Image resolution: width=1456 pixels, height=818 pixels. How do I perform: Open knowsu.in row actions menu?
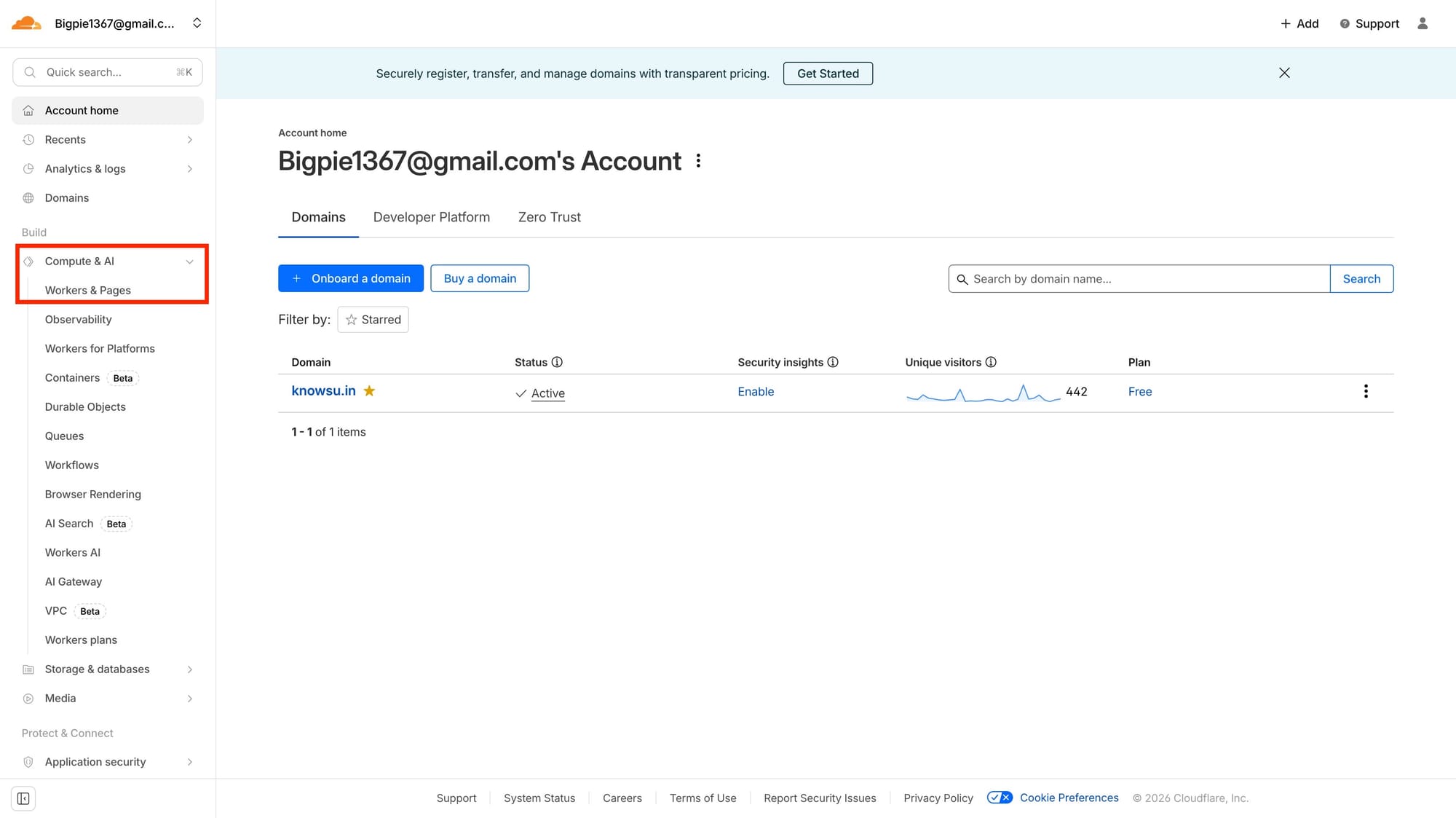(1366, 391)
